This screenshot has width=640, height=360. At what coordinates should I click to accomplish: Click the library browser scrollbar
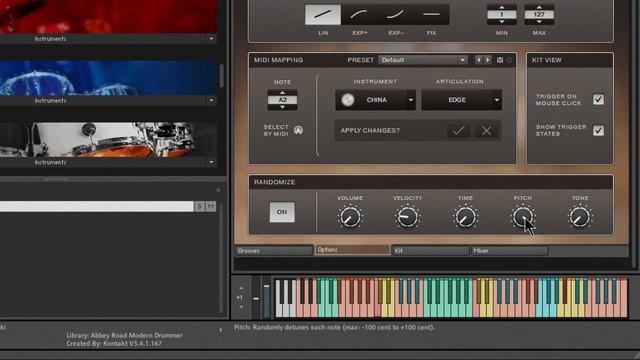click(x=222, y=76)
